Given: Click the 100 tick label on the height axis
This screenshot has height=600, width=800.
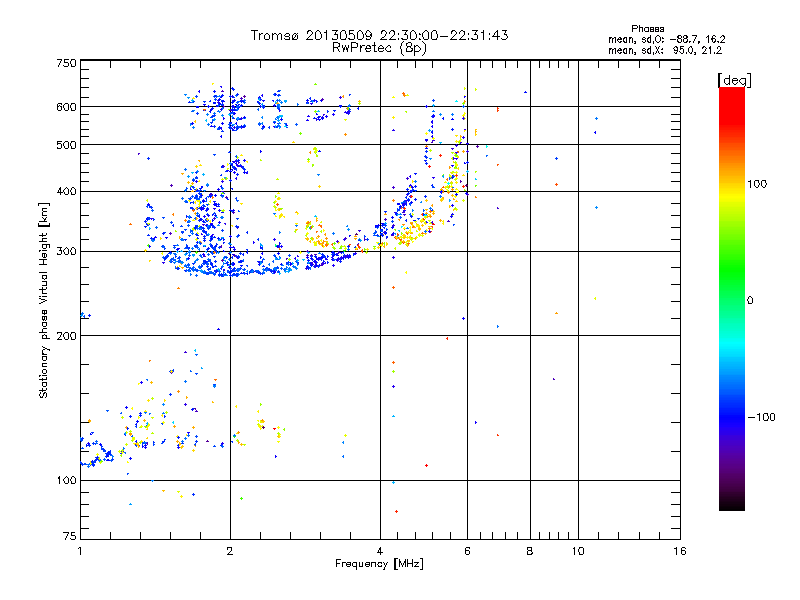Looking at the screenshot, I should pos(66,481).
